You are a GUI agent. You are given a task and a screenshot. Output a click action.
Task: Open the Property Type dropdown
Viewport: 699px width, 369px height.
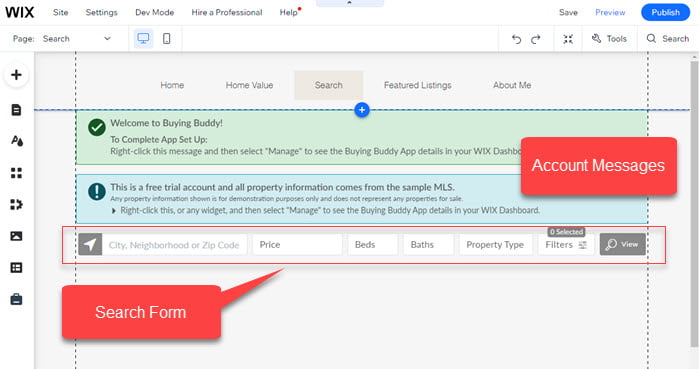pos(496,245)
